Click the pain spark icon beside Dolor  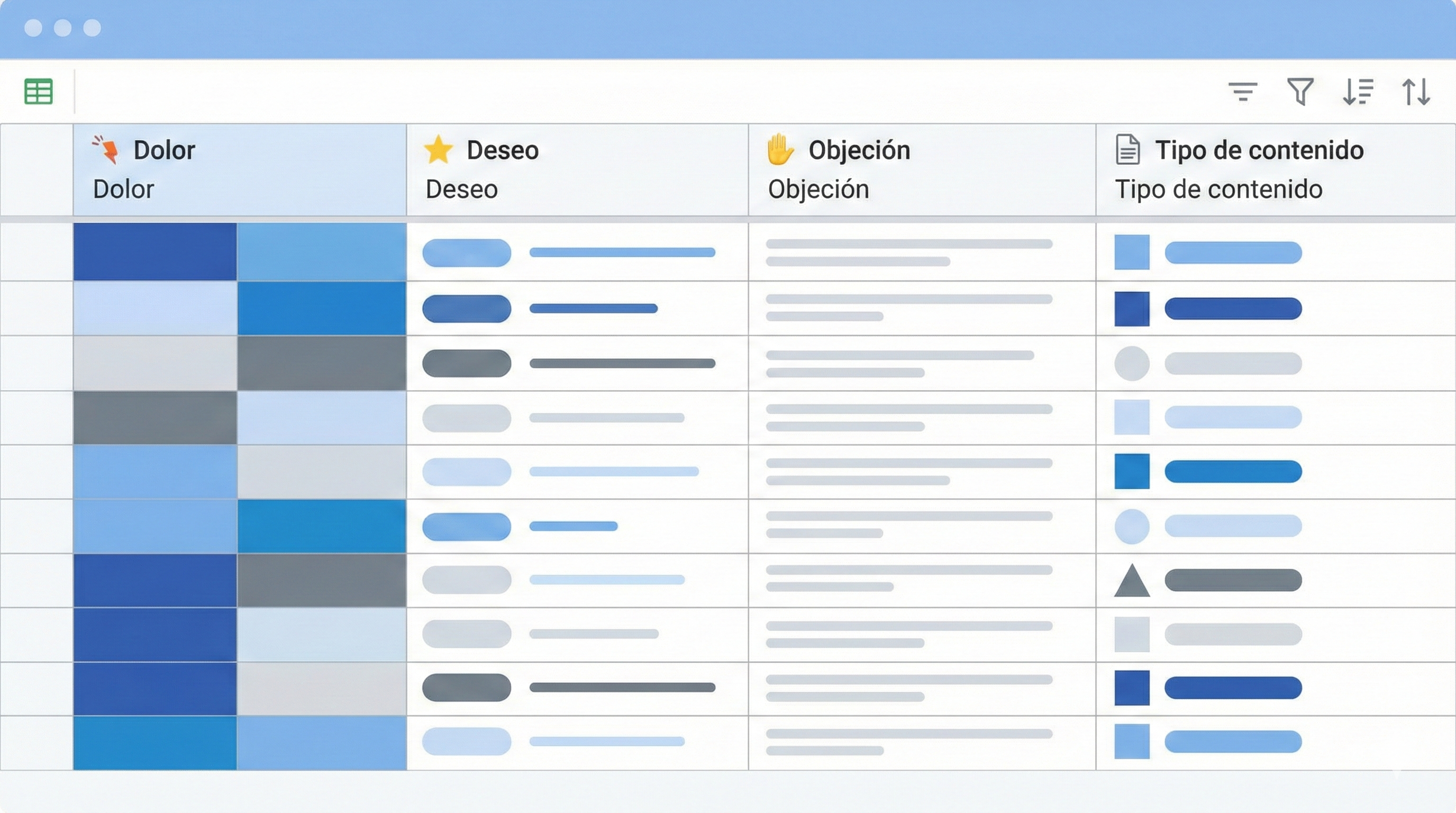tap(106, 150)
